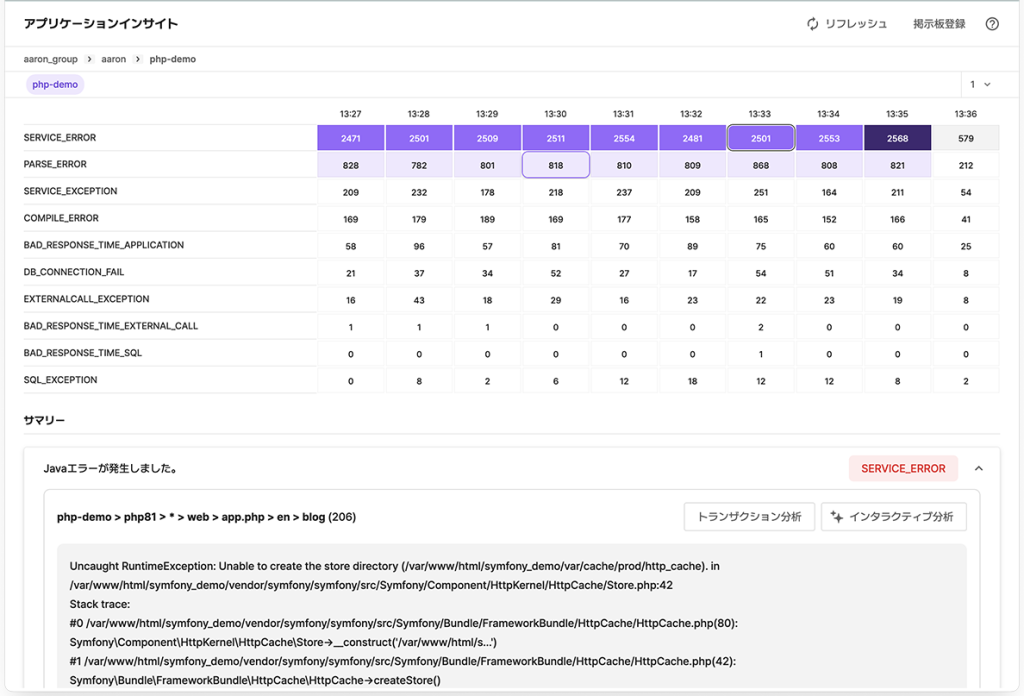
Task: Open the dropdown showing value 1
Action: [979, 85]
